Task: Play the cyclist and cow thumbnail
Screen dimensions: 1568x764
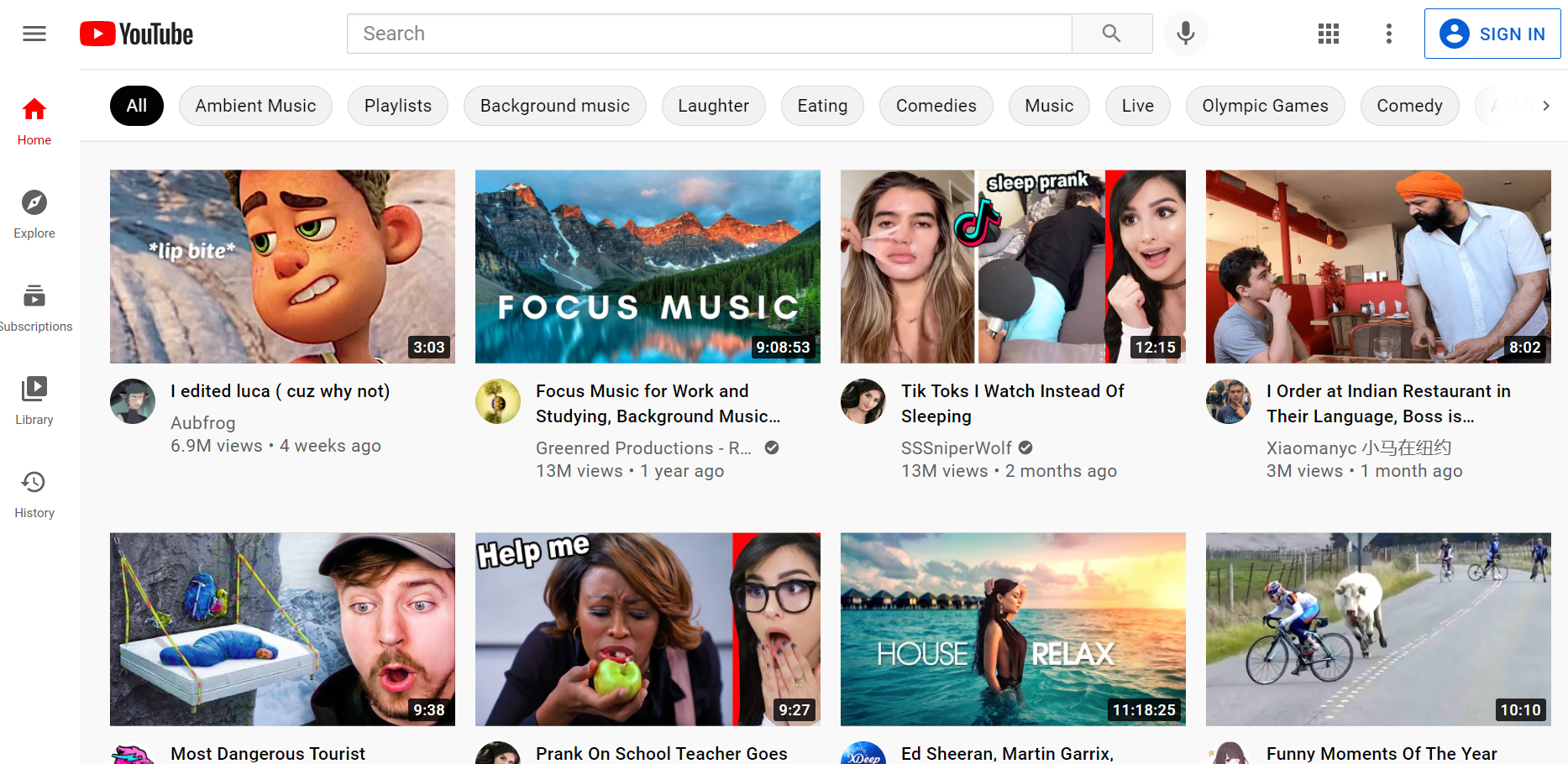Action: tap(1378, 630)
